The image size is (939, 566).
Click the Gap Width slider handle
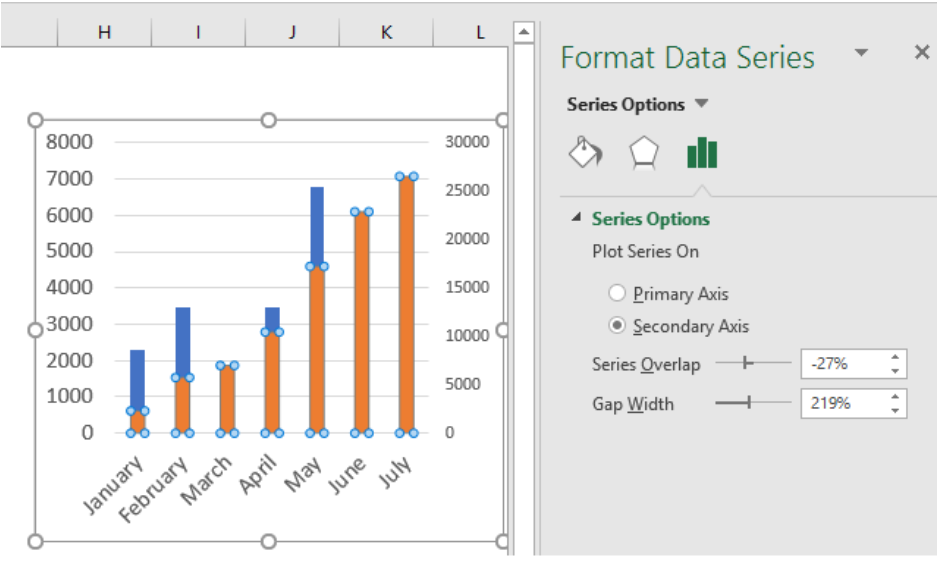(749, 402)
